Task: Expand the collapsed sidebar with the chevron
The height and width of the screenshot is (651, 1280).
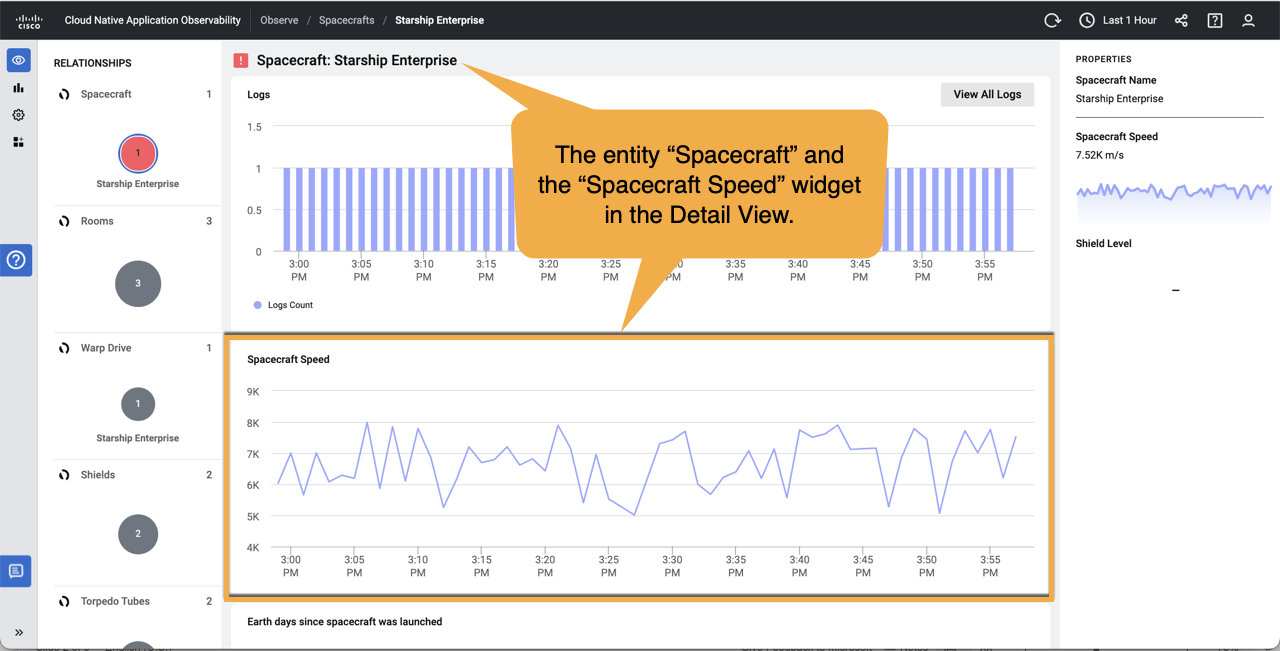Action: (x=18, y=631)
